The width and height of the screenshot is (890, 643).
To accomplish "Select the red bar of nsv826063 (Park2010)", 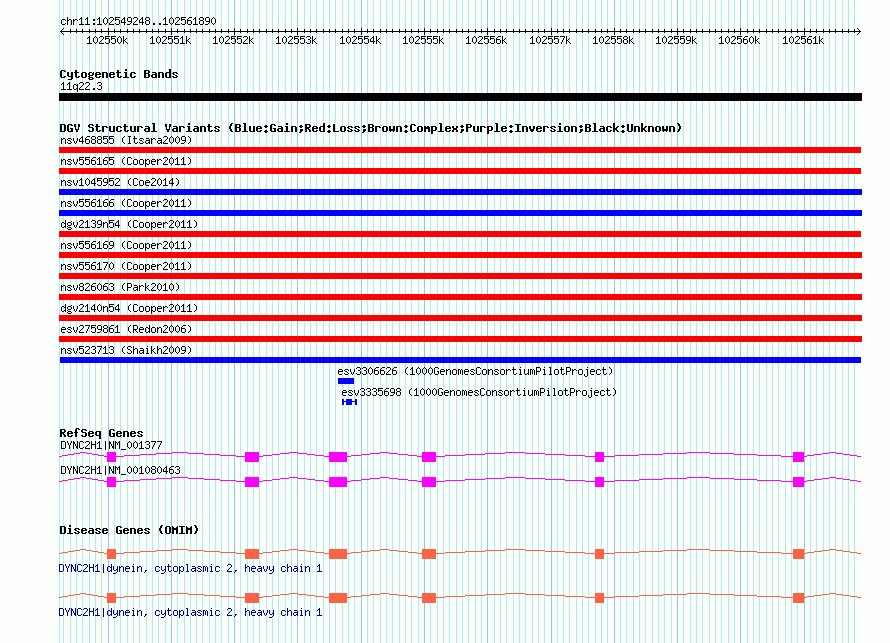I will pyautogui.click(x=460, y=297).
